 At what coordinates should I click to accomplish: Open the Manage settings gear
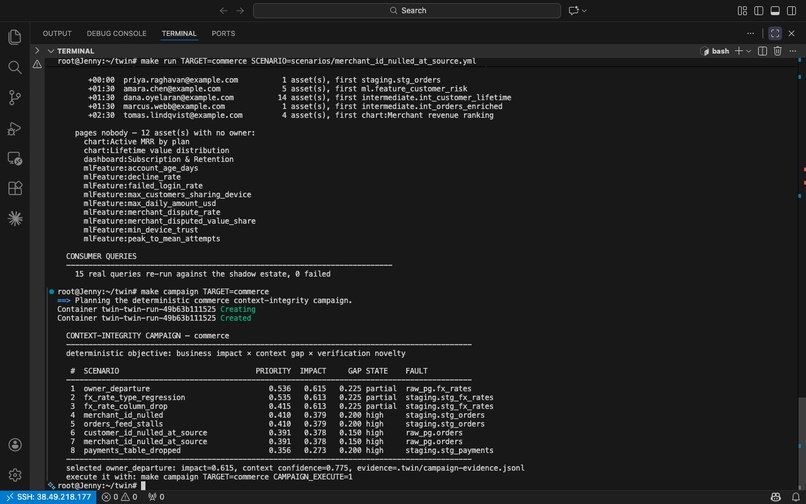tap(14, 475)
